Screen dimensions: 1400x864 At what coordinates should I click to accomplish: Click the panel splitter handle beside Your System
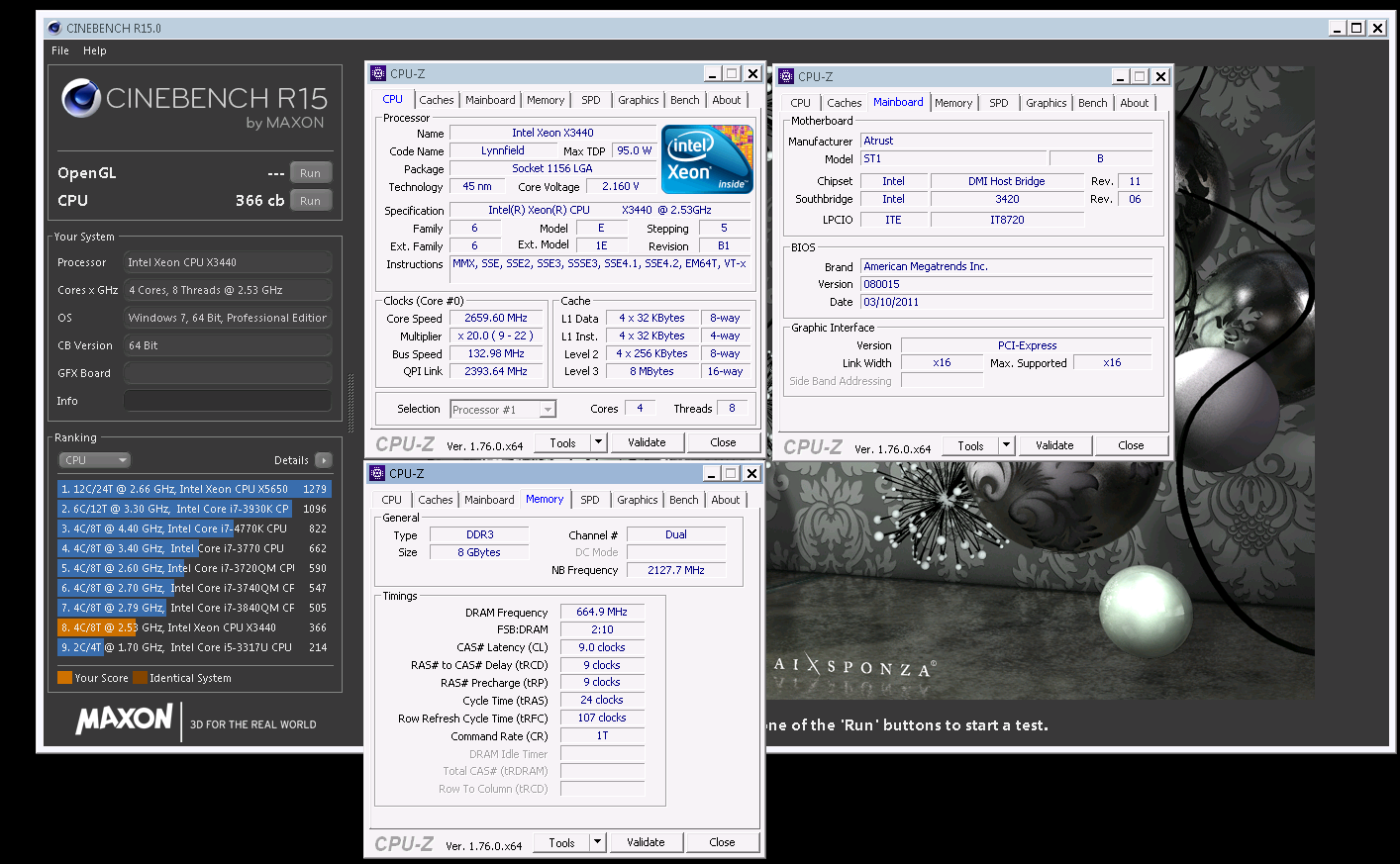(x=350, y=403)
